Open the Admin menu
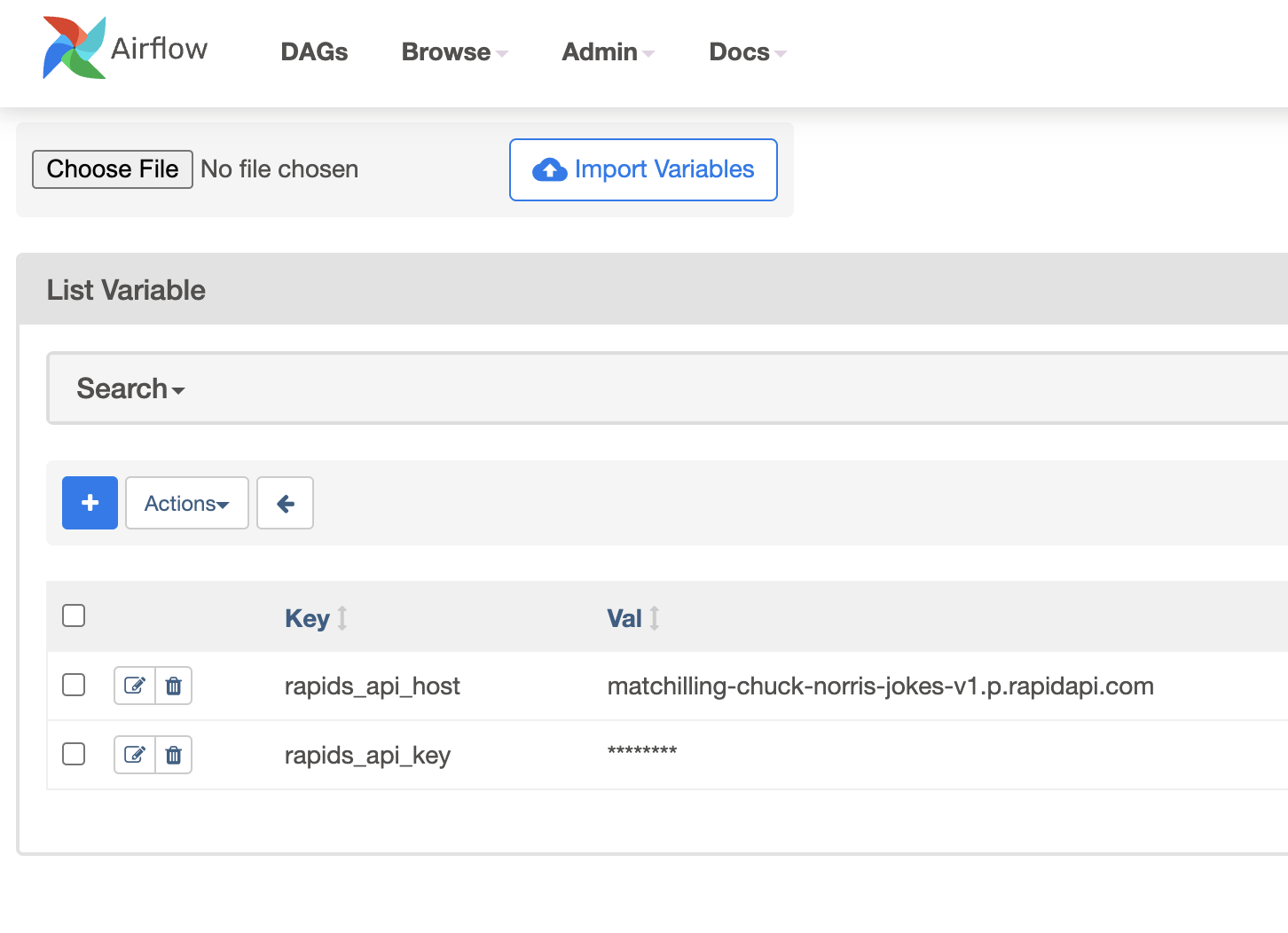Viewport: 1288px width, 933px height. tap(608, 52)
